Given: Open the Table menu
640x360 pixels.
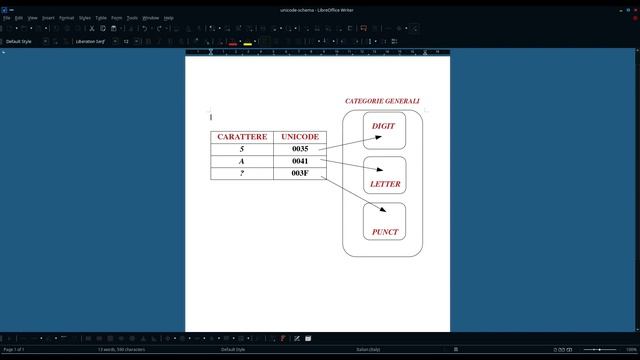Looking at the screenshot, I should pyautogui.click(x=101, y=18).
